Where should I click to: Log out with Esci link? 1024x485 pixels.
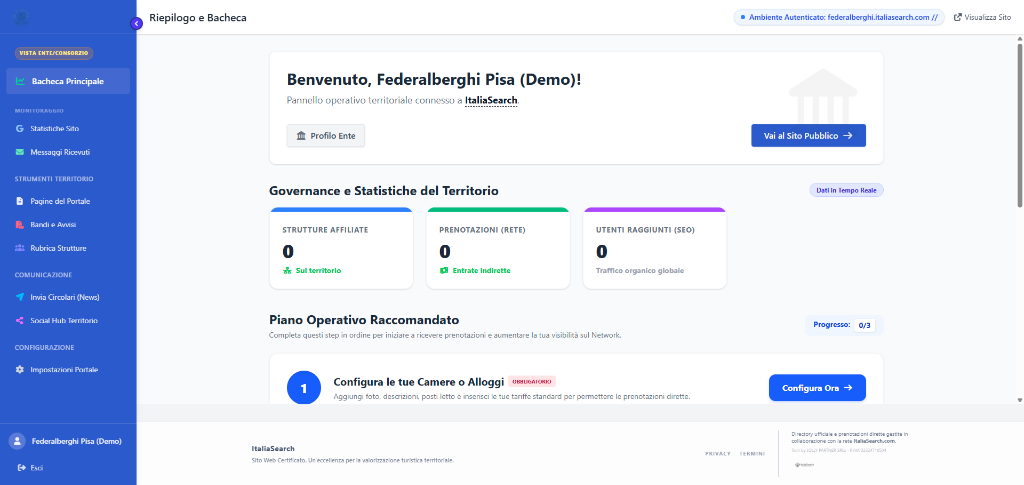[x=37, y=467]
